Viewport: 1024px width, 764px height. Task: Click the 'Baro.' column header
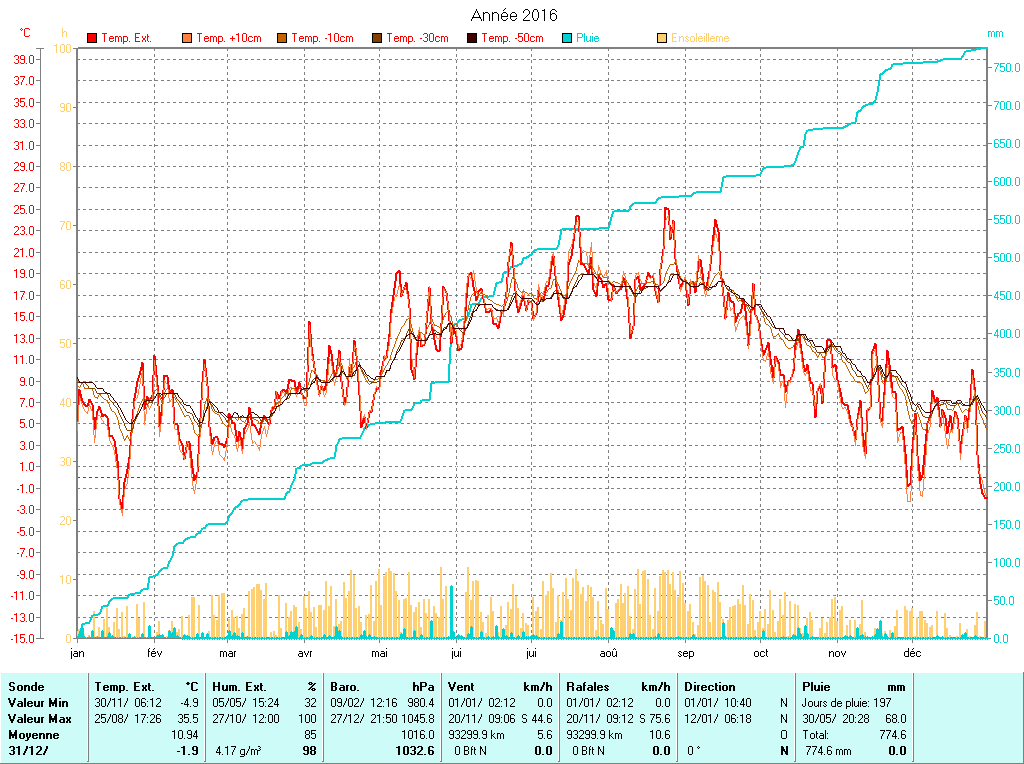[x=346, y=687]
